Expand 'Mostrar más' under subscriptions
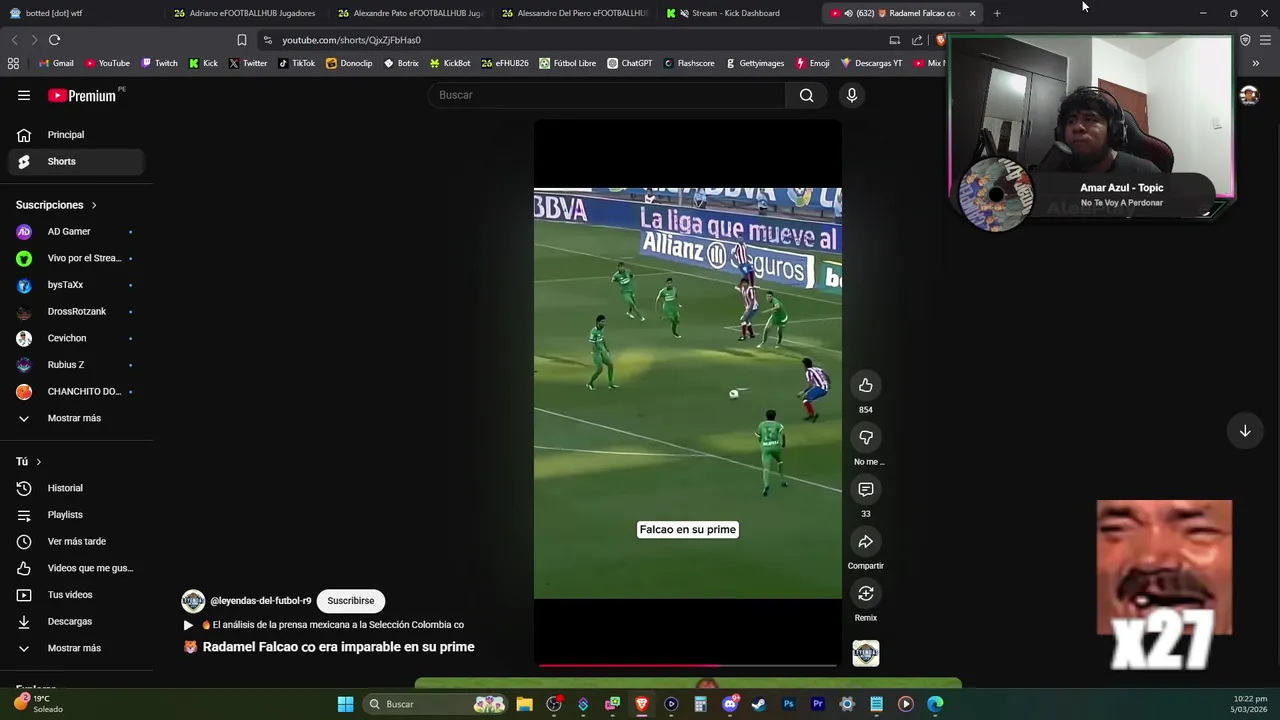Image resolution: width=1280 pixels, height=720 pixels. coord(72,418)
